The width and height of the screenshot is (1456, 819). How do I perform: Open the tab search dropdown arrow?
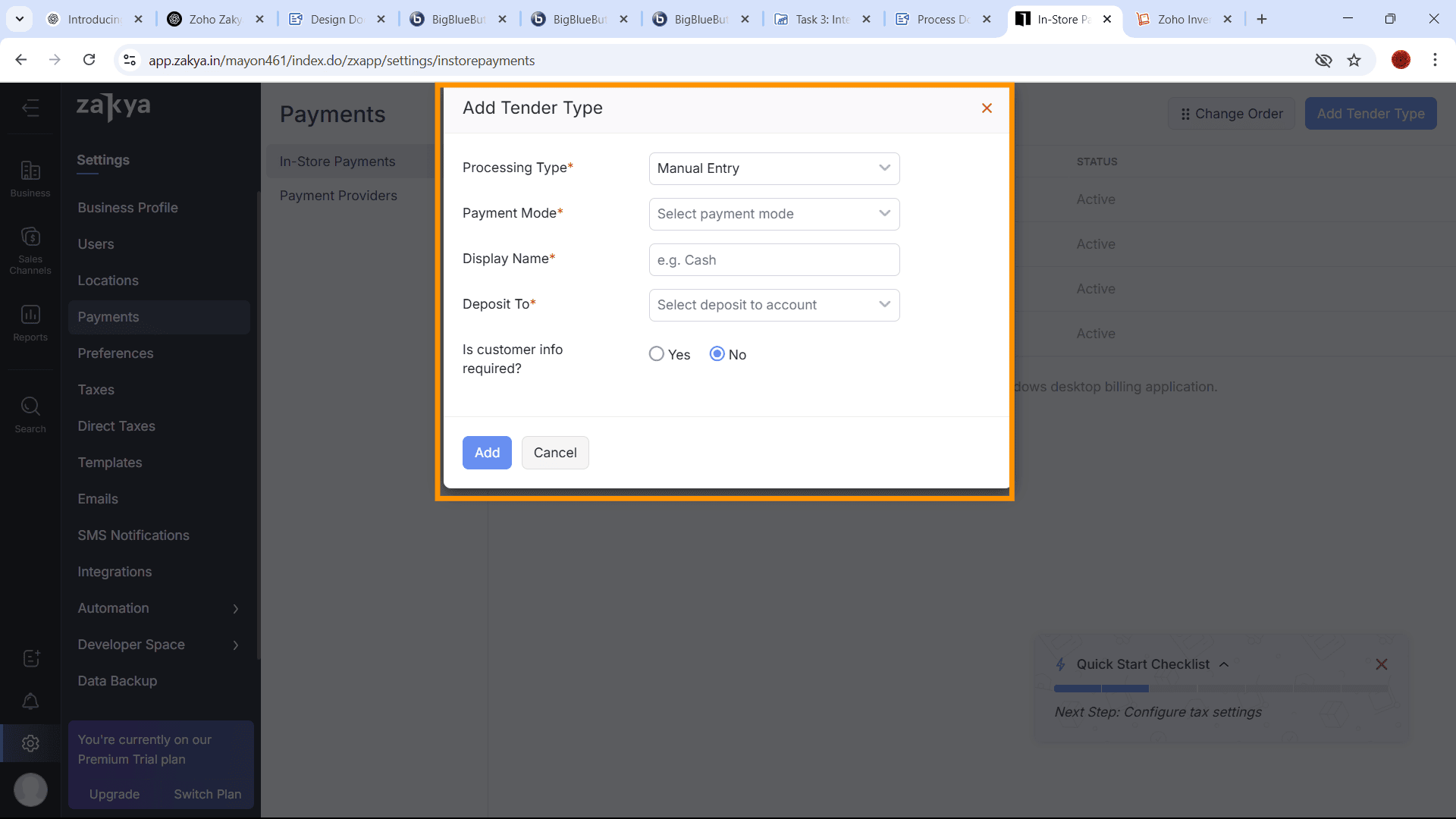coord(20,19)
